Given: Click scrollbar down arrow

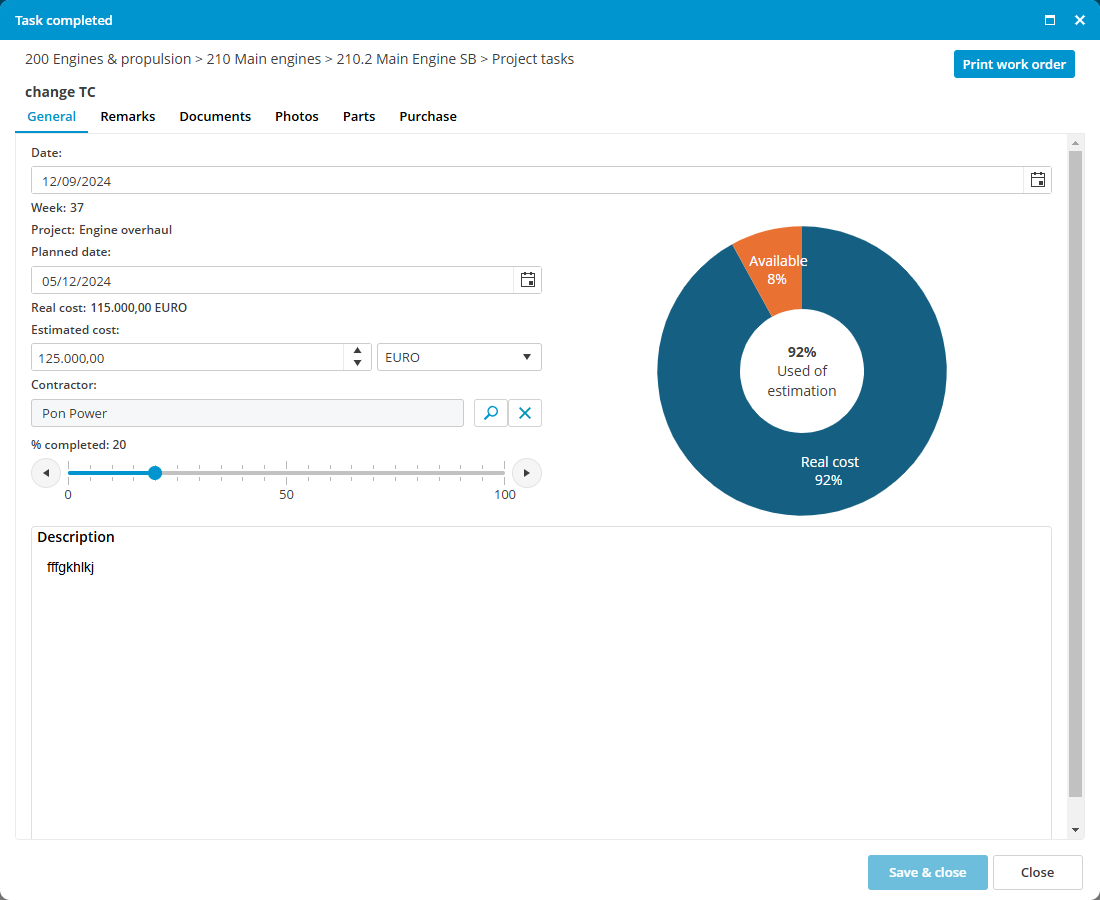Looking at the screenshot, I should click(1075, 830).
